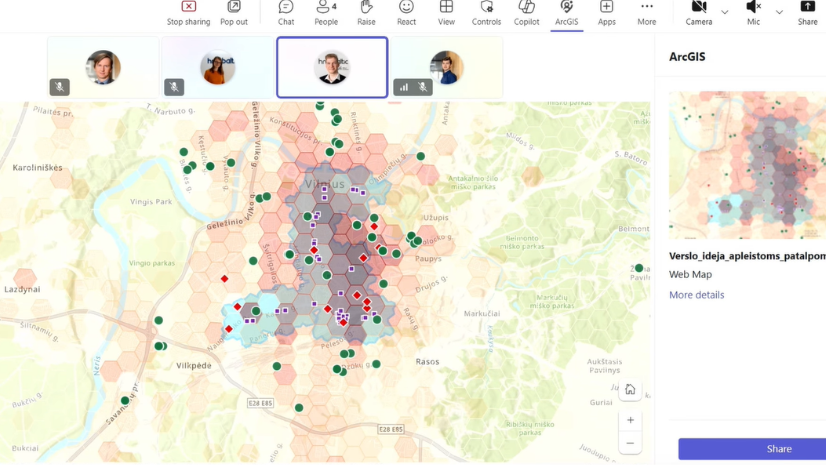Open the Chat panel
Image resolution: width=826 pixels, height=465 pixels.
tap(286, 13)
